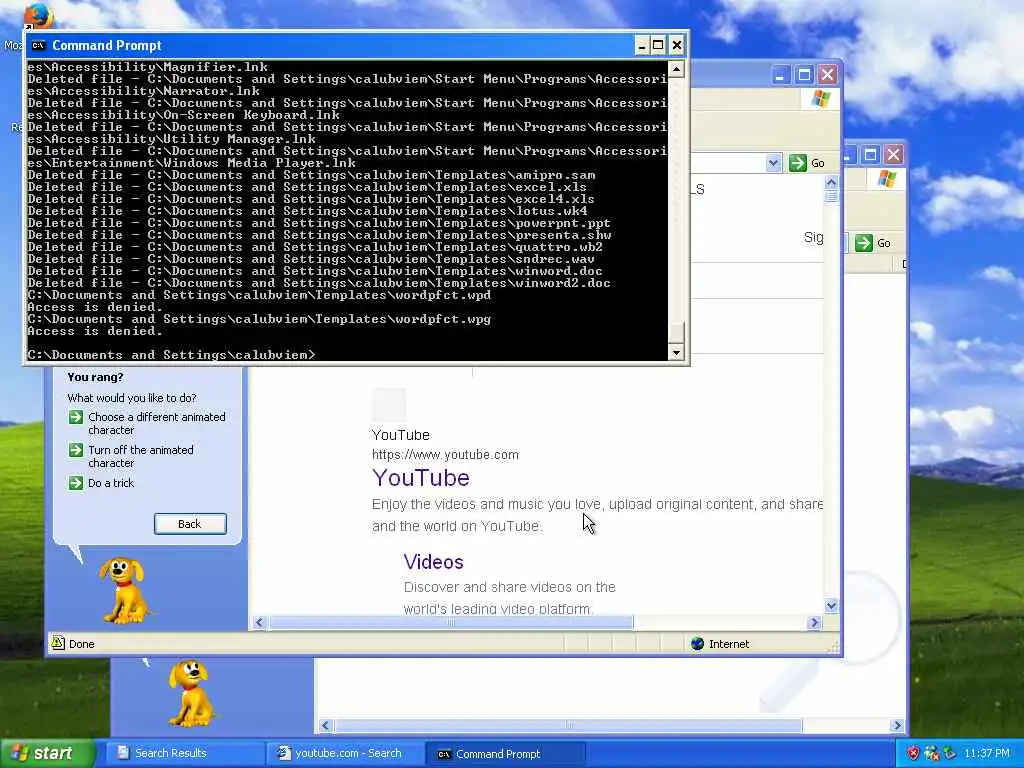Viewport: 1024px width, 768px height.
Task: Maximize the Command Prompt window
Action: point(658,45)
